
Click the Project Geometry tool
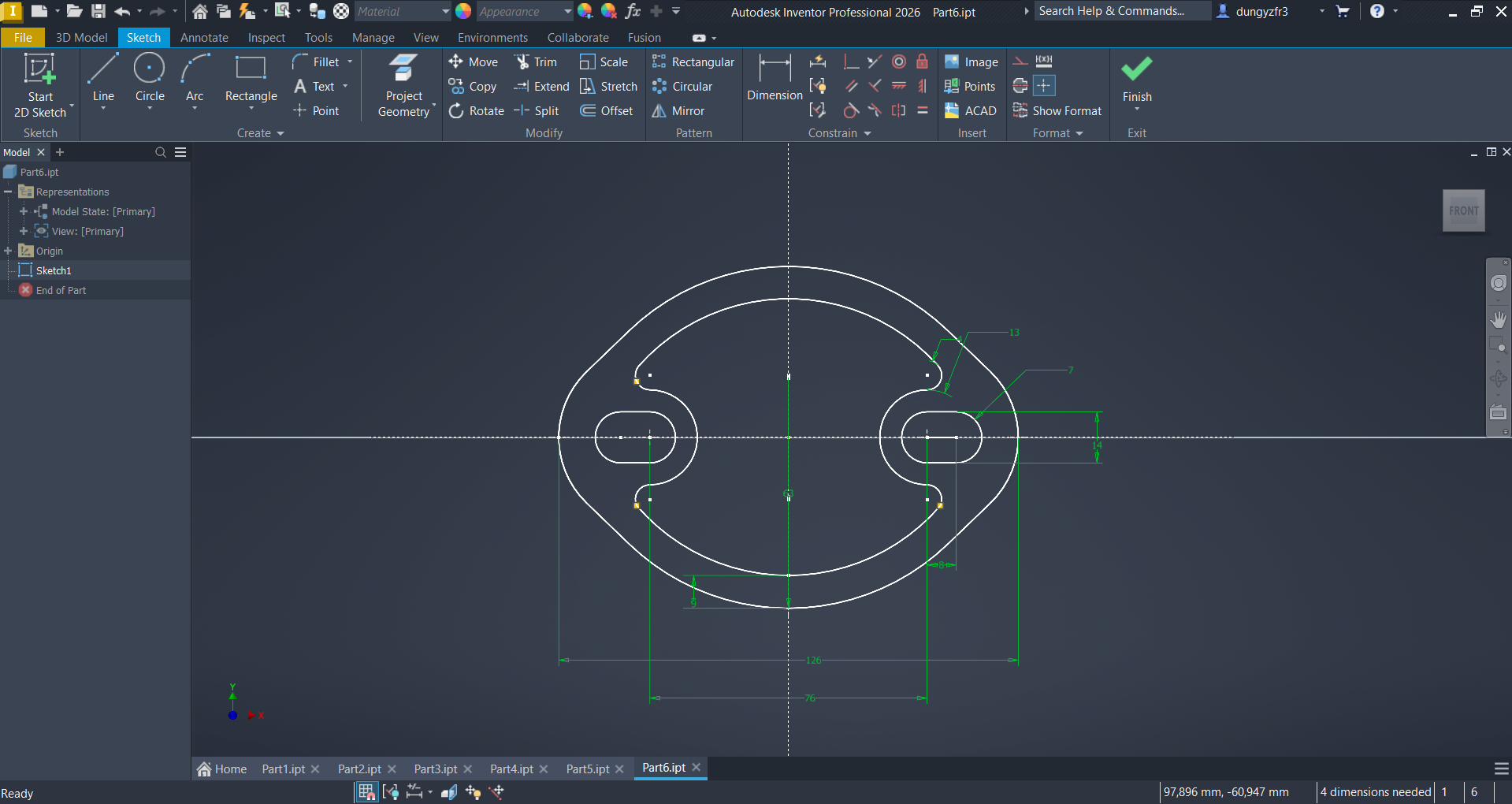tap(403, 86)
